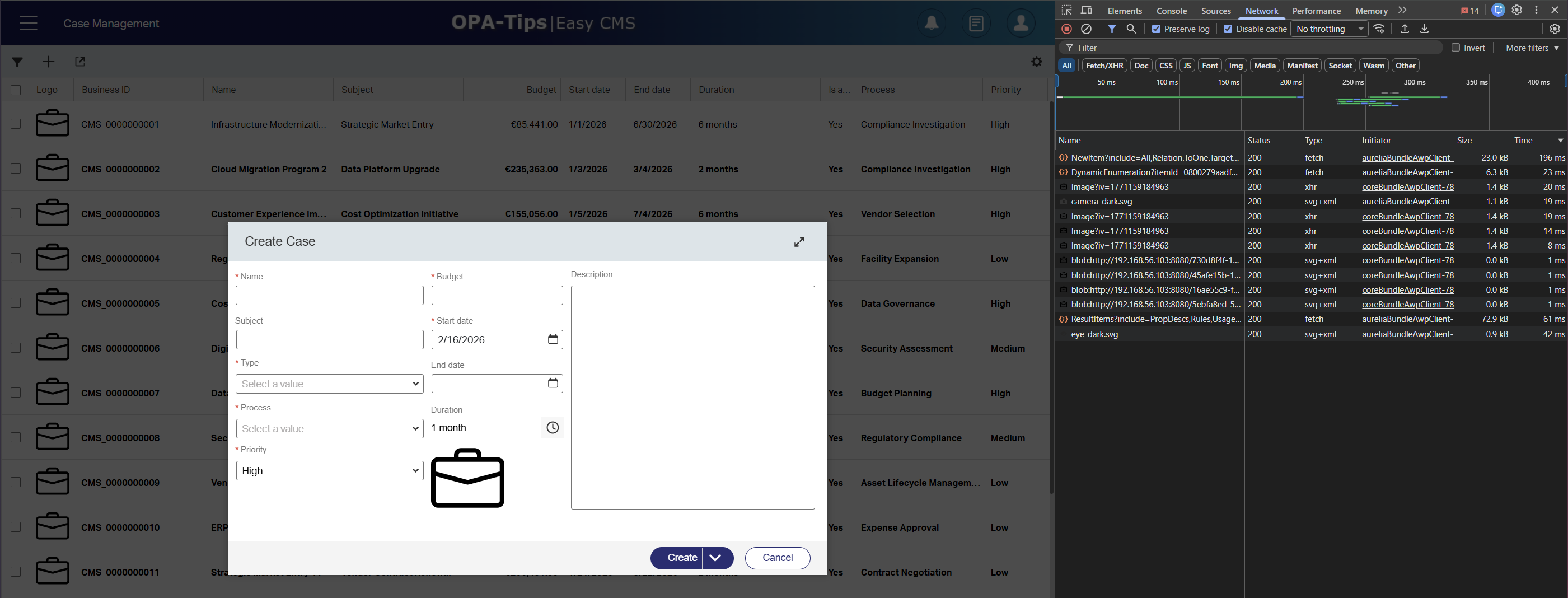Screen dimensions: 1568x598
Task: Expand the No throttling dropdown
Action: click(x=1329, y=29)
